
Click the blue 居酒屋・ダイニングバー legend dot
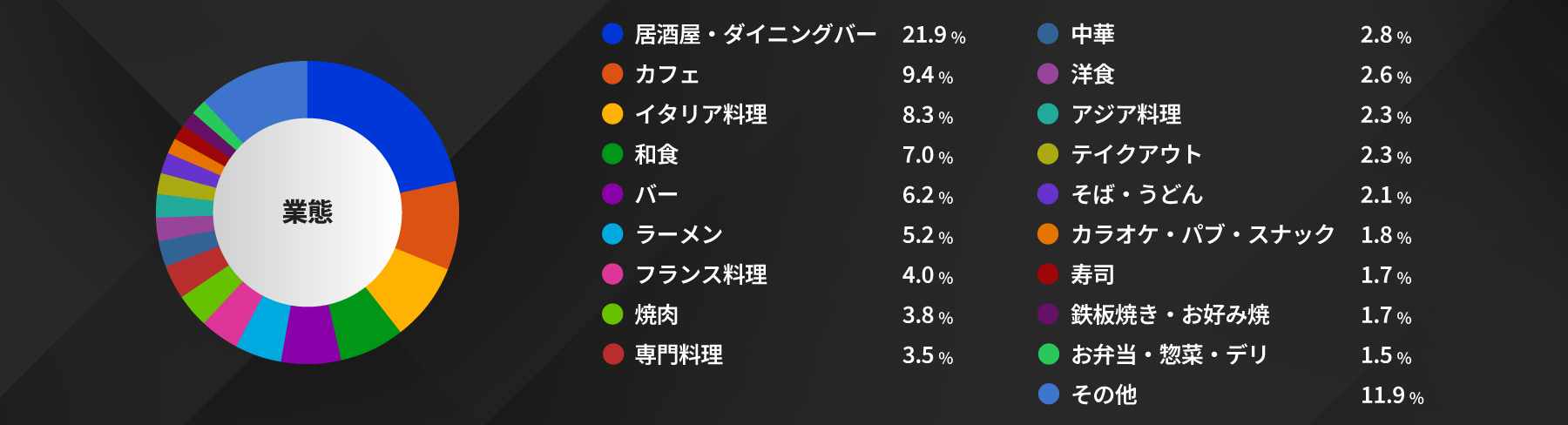point(612,34)
